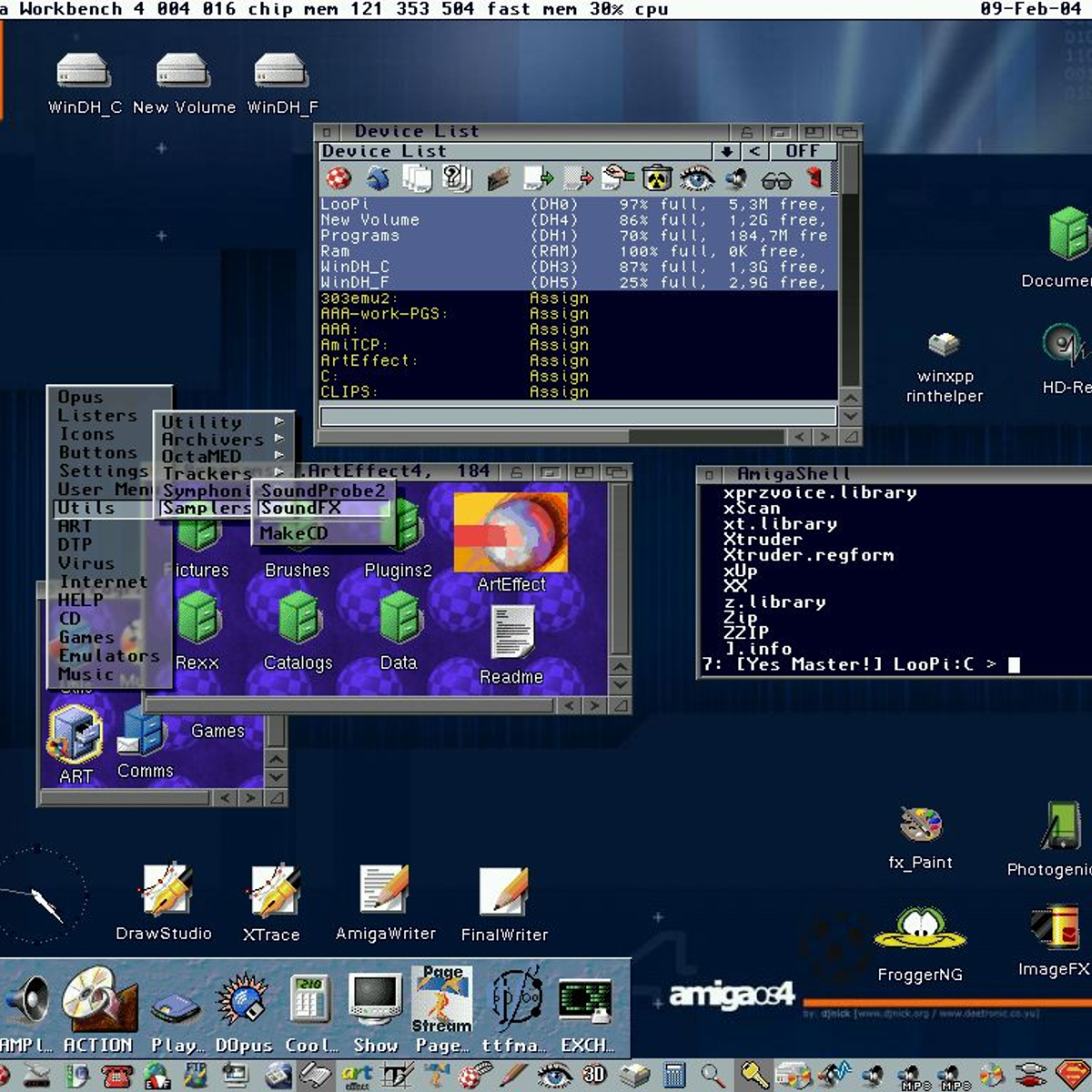Screen dimensions: 1092x1092
Task: Click the gold key icon in the bottom toolbar
Action: 754,1076
